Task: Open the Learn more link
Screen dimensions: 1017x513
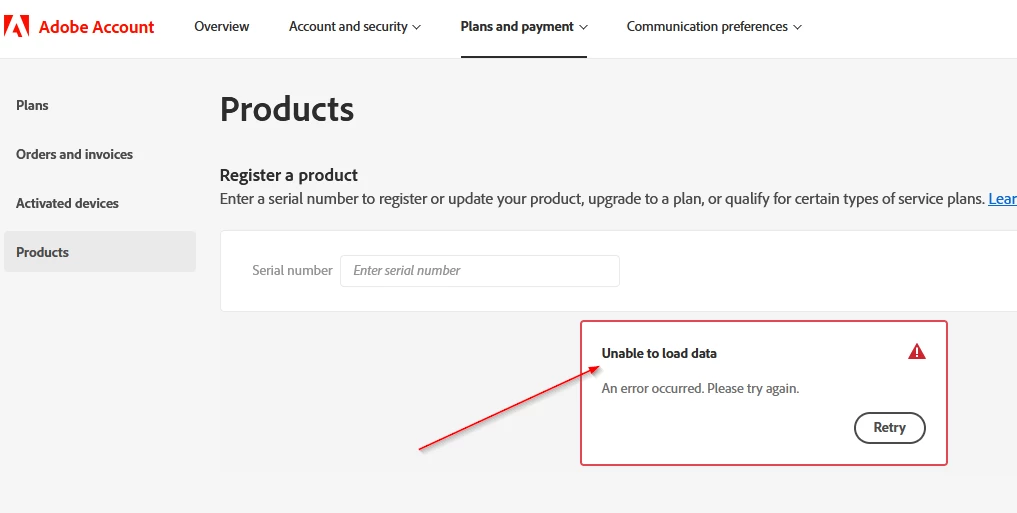Action: pos(1003,198)
